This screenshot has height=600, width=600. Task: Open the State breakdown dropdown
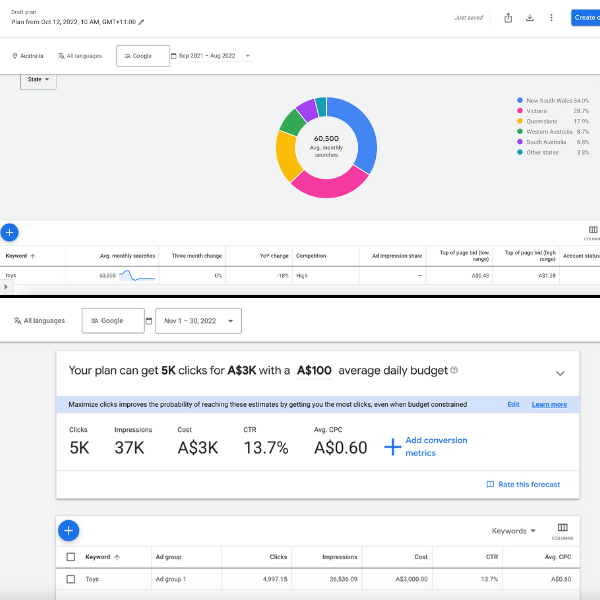pyautogui.click(x=39, y=79)
